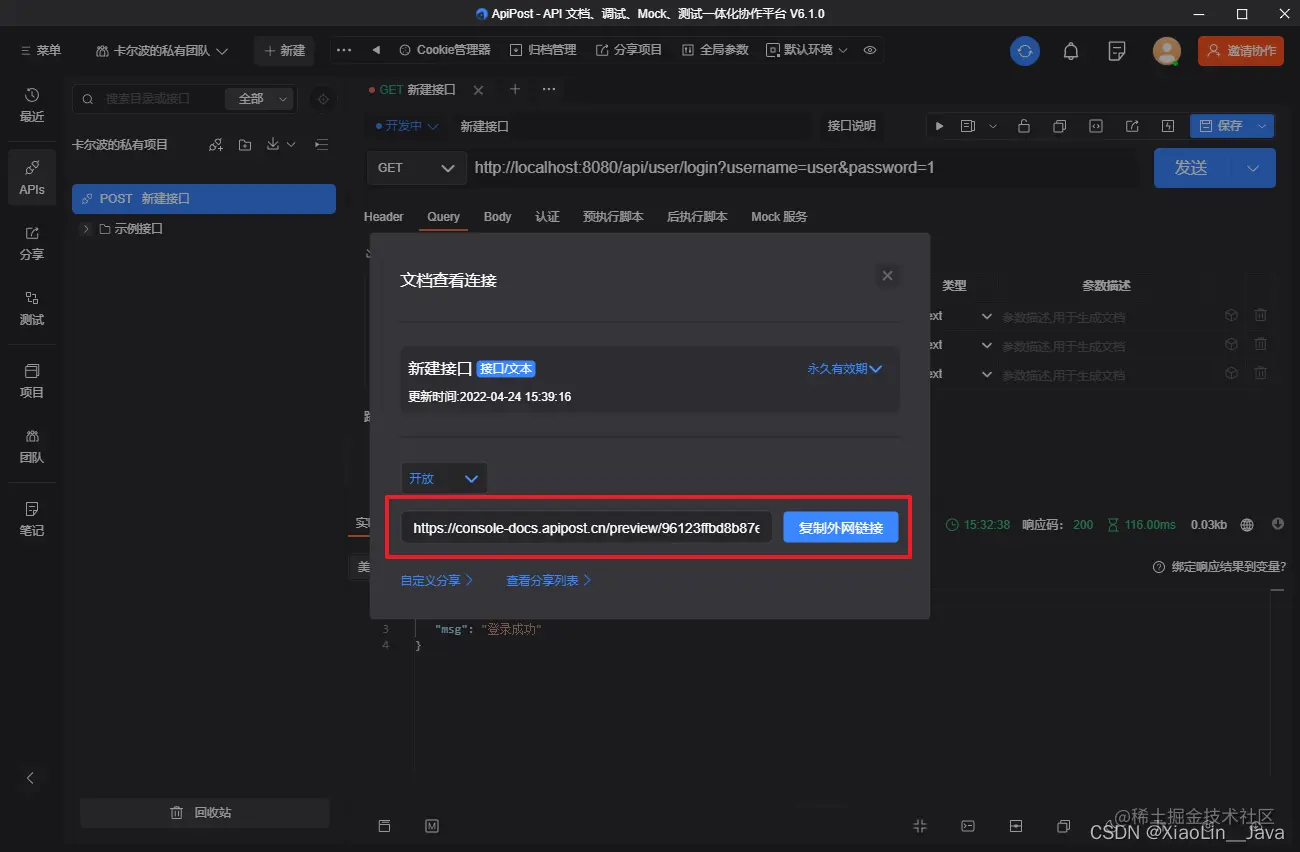Open the 卡尔波的私有团队 team dropdown

tap(162, 51)
